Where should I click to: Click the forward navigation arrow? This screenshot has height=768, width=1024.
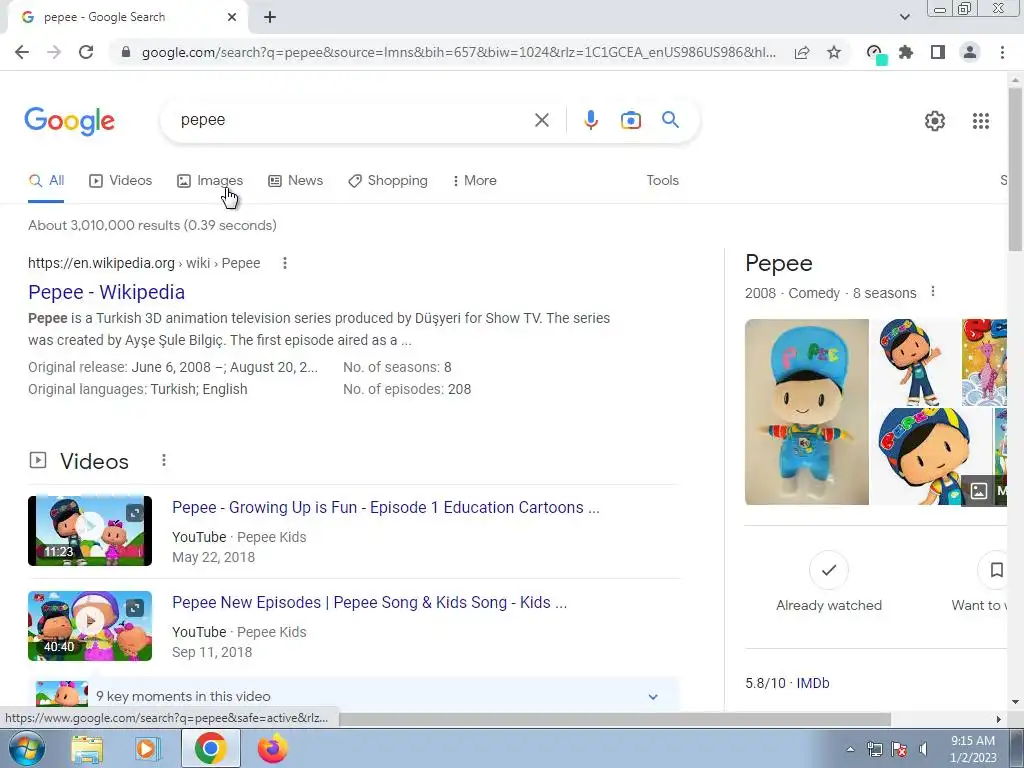[54, 52]
